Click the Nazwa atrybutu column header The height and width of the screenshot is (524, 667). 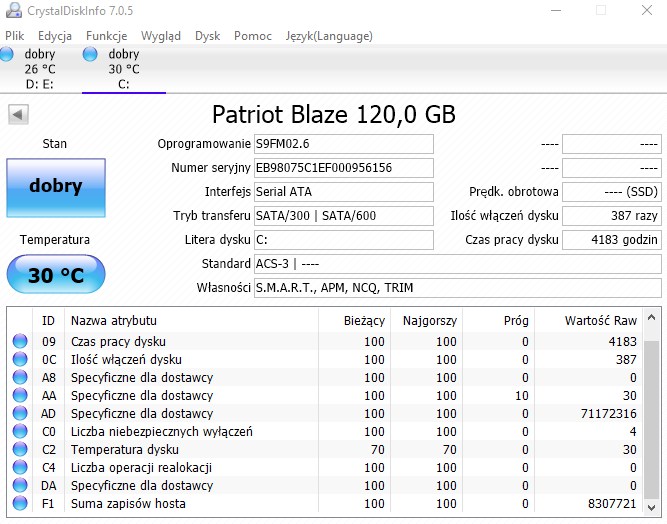tap(191, 320)
